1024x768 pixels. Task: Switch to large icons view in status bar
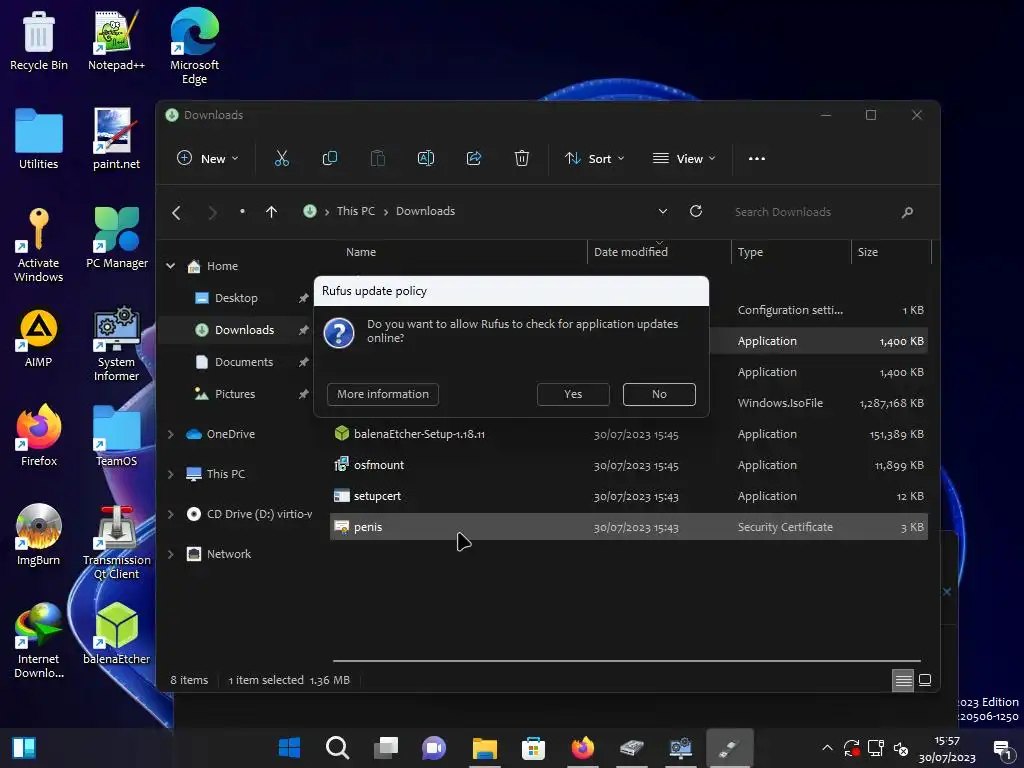point(925,680)
